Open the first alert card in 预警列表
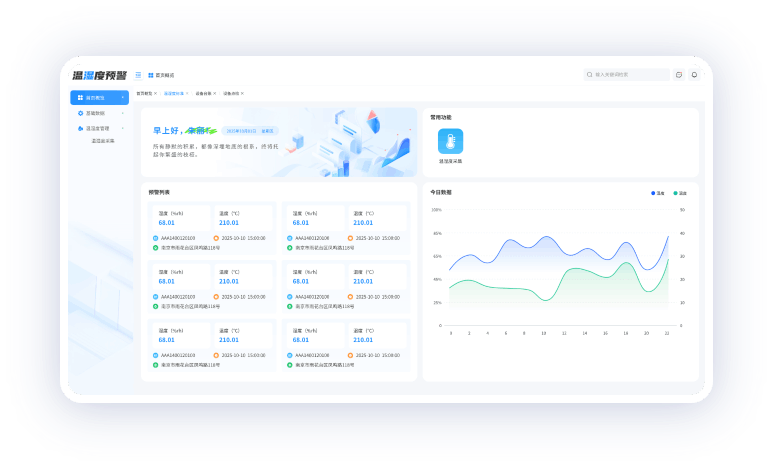773x467 pixels. pyautogui.click(x=210, y=229)
